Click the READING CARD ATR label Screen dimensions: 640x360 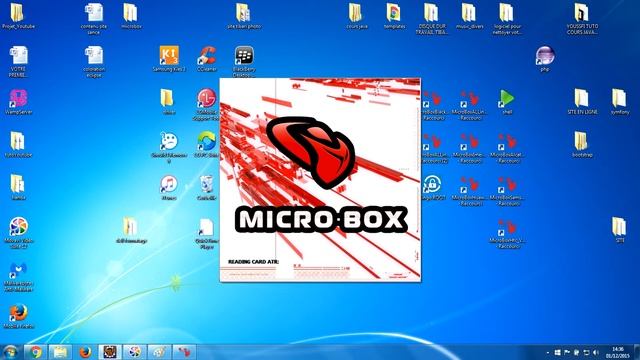tap(253, 262)
